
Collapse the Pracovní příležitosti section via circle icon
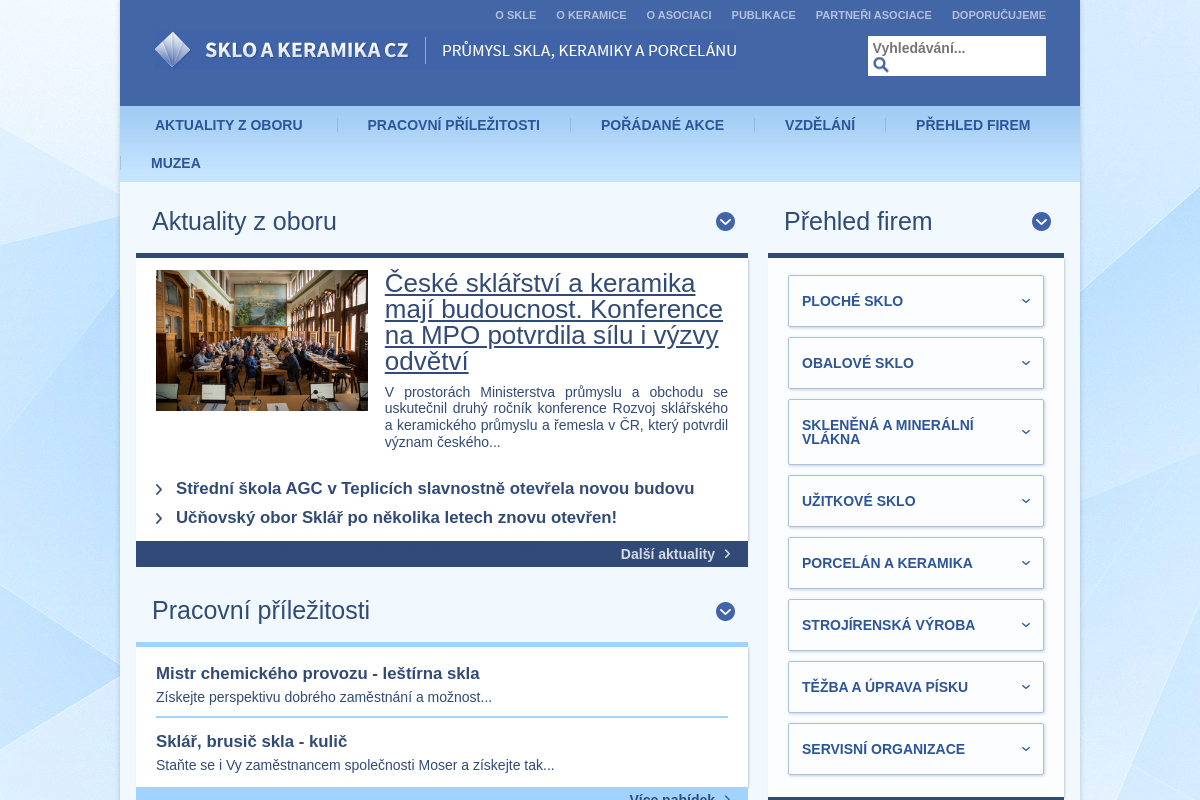725,611
